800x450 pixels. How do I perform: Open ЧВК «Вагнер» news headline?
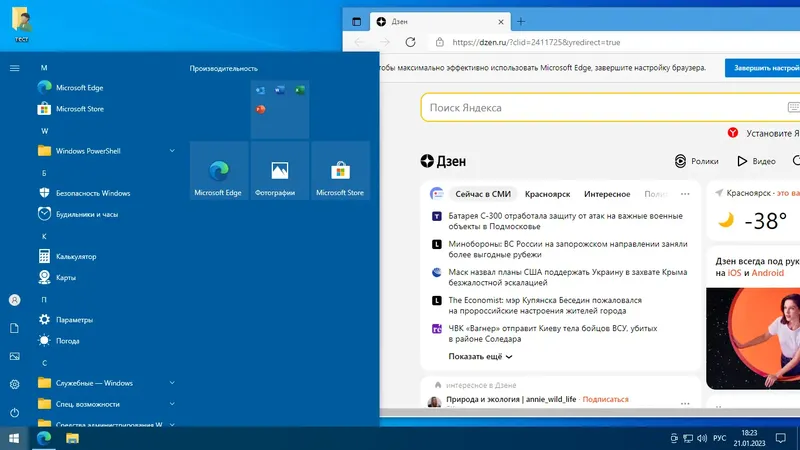[553, 333]
